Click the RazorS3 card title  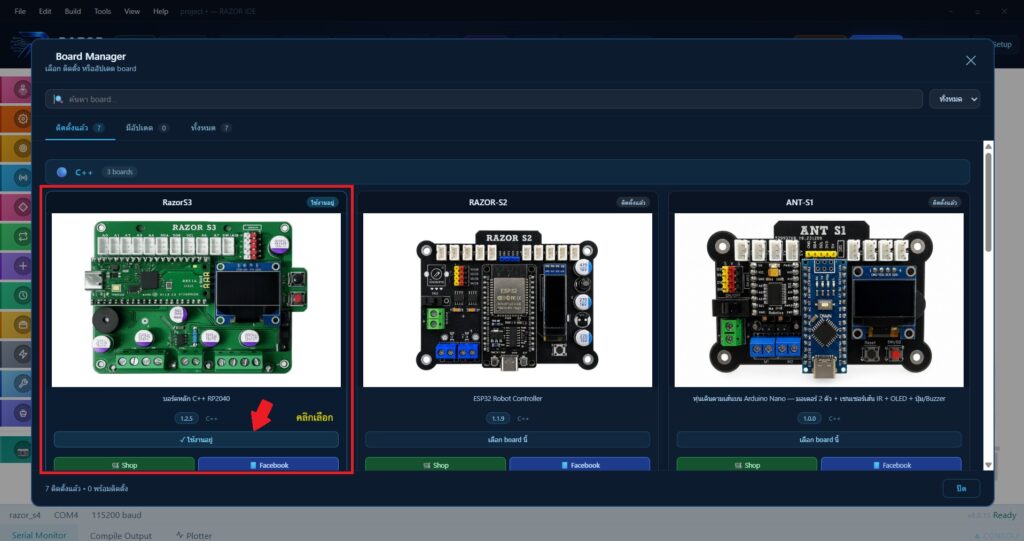(177, 203)
